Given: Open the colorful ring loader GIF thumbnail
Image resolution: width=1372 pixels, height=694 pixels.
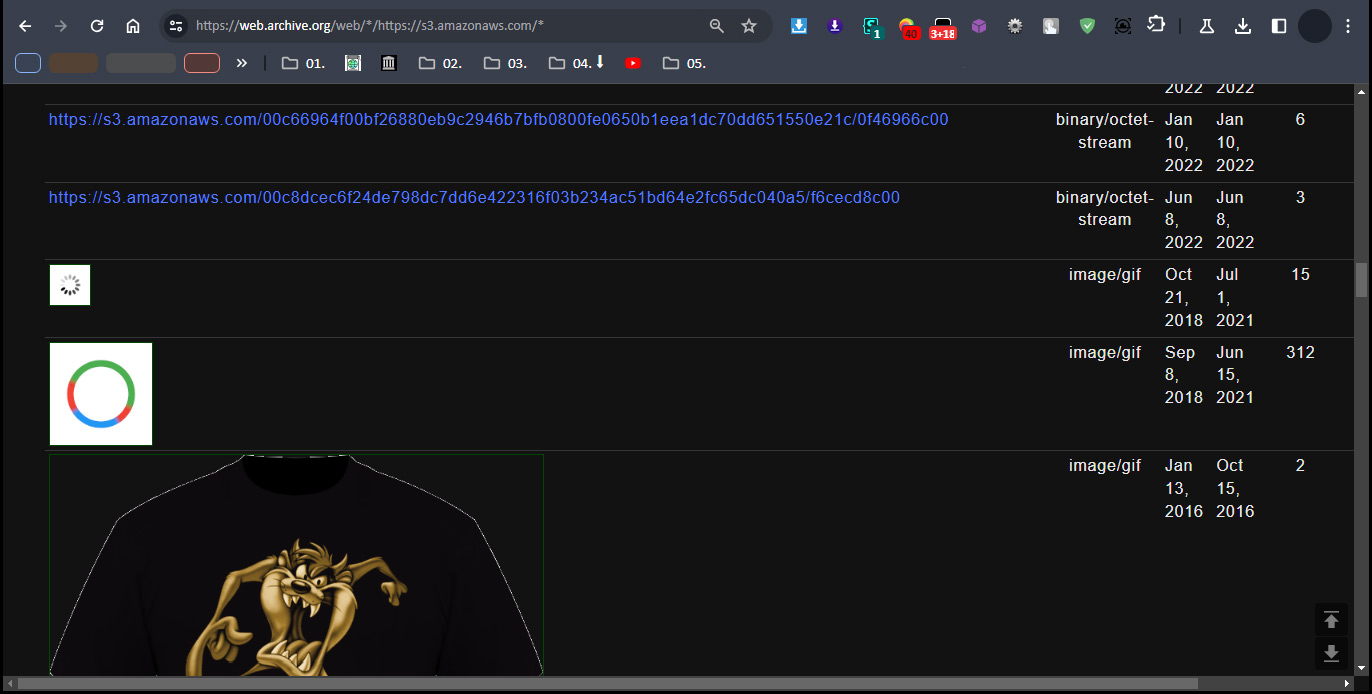Looking at the screenshot, I should [x=101, y=394].
